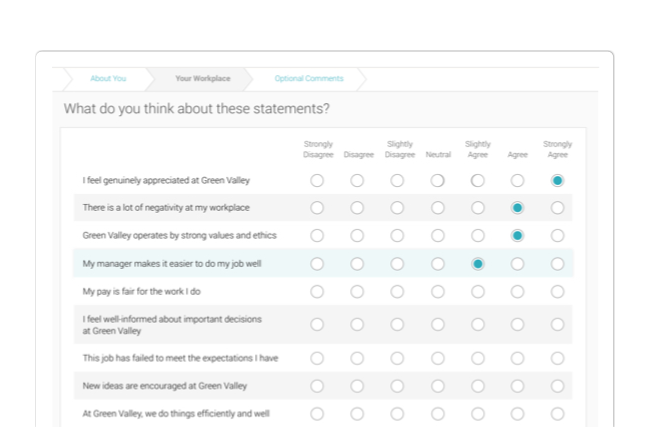Screen dimensions: 650x427
Task: Click 'I feel genuinely appreciated at Green Valley' text
Action: coord(166,180)
